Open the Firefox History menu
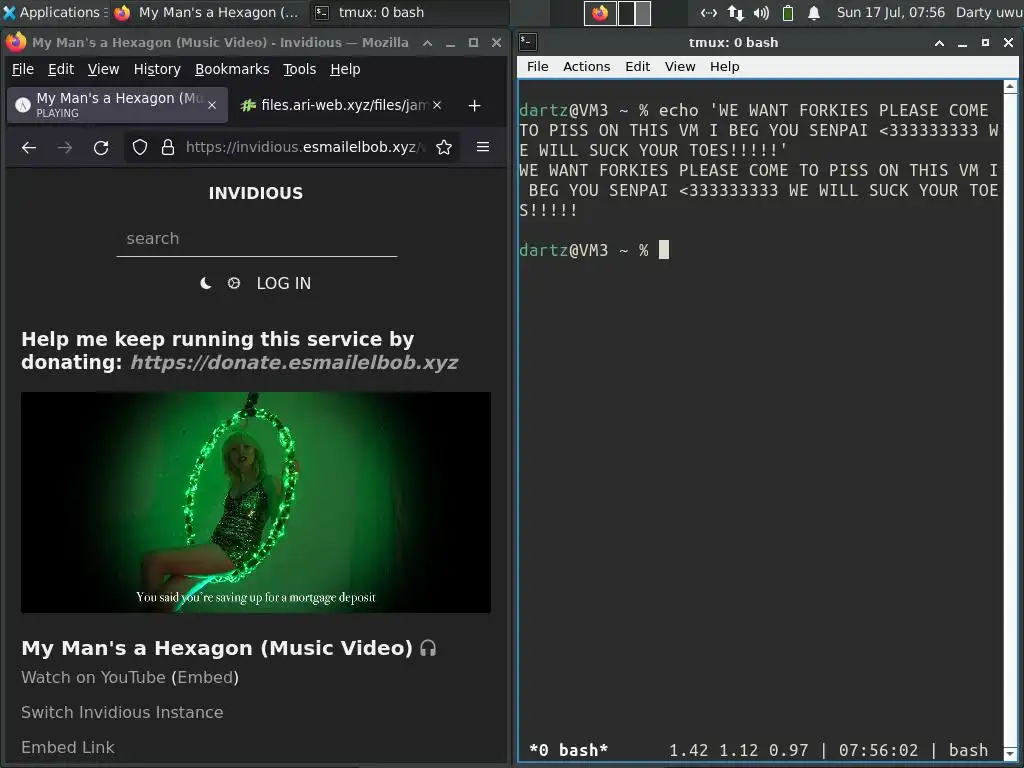 (x=157, y=69)
